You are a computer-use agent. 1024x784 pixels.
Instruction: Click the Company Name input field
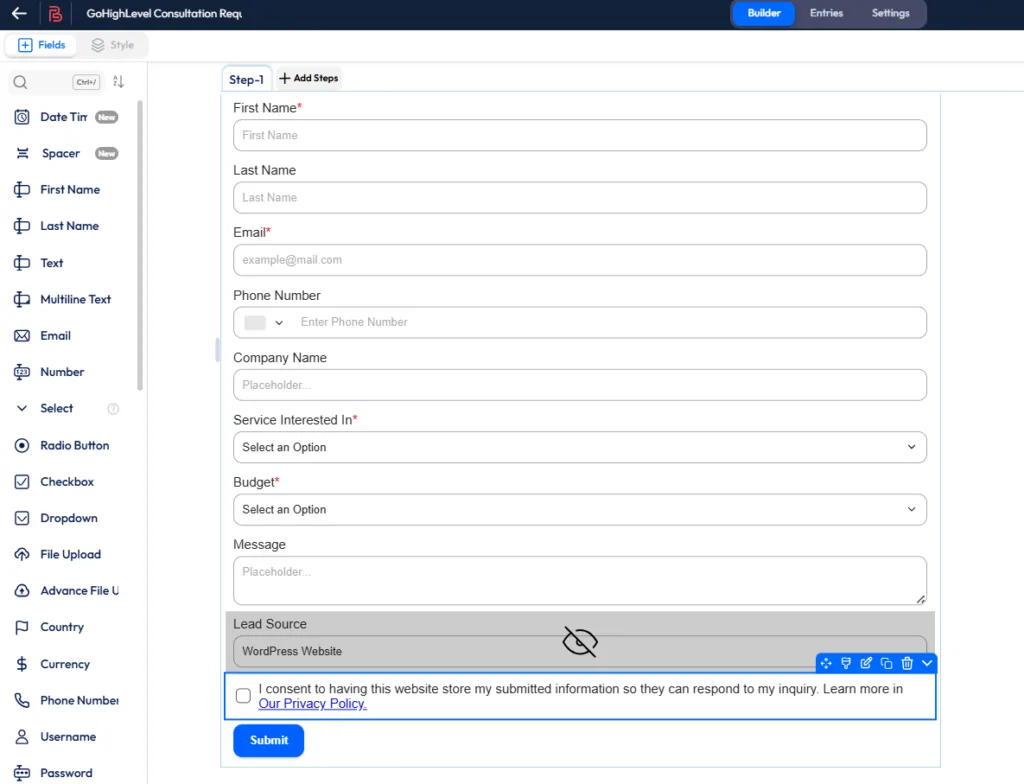(580, 385)
